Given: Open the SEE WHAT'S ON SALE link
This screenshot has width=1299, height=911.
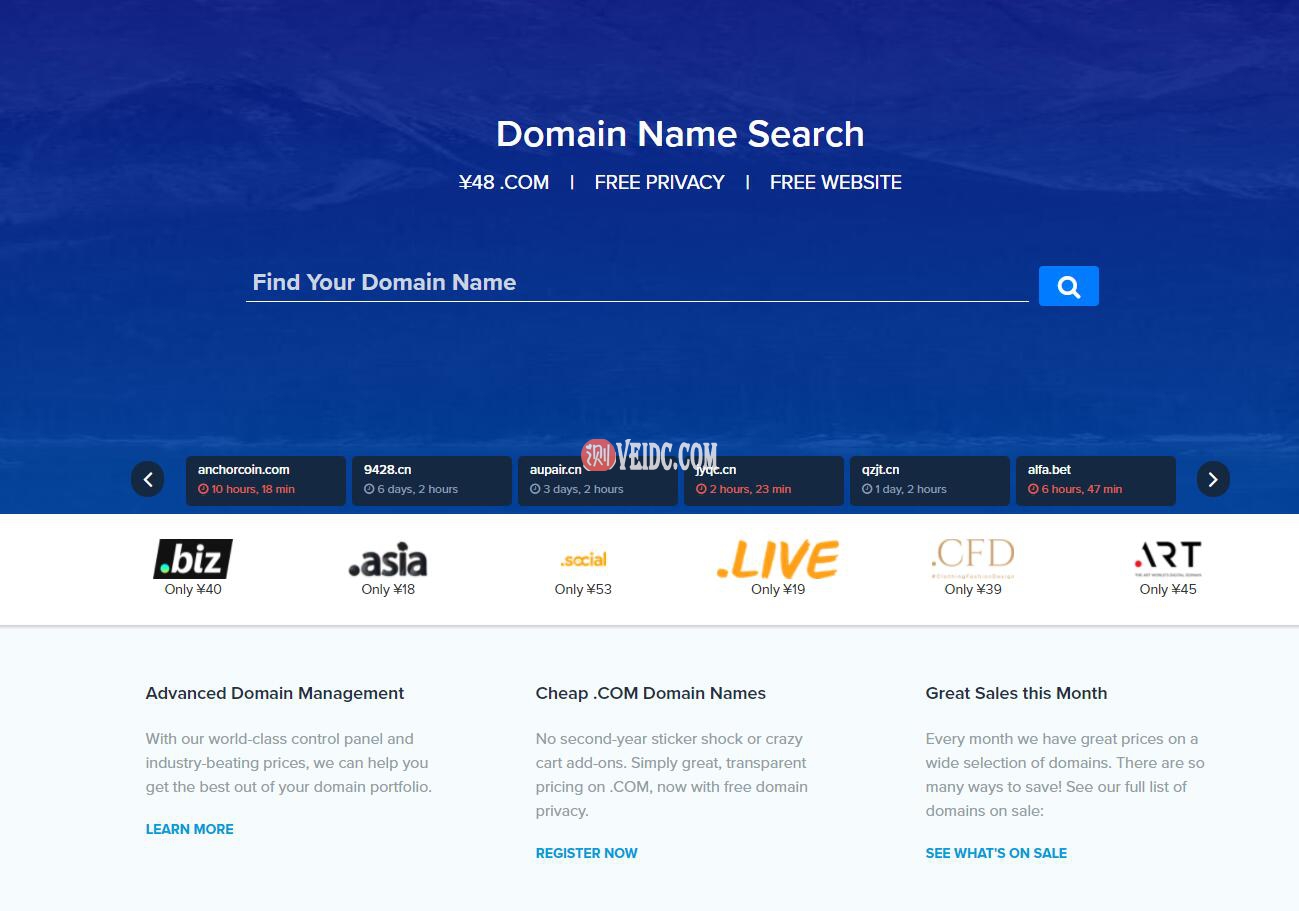Looking at the screenshot, I should coord(996,853).
